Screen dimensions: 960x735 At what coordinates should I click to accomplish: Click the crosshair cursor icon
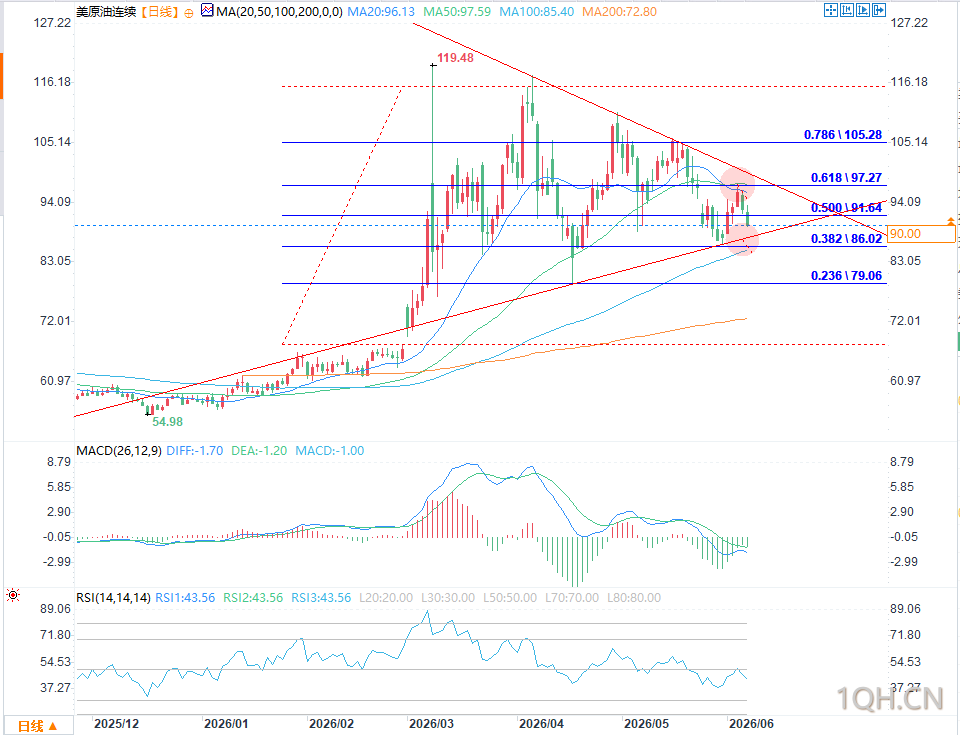(x=831, y=10)
